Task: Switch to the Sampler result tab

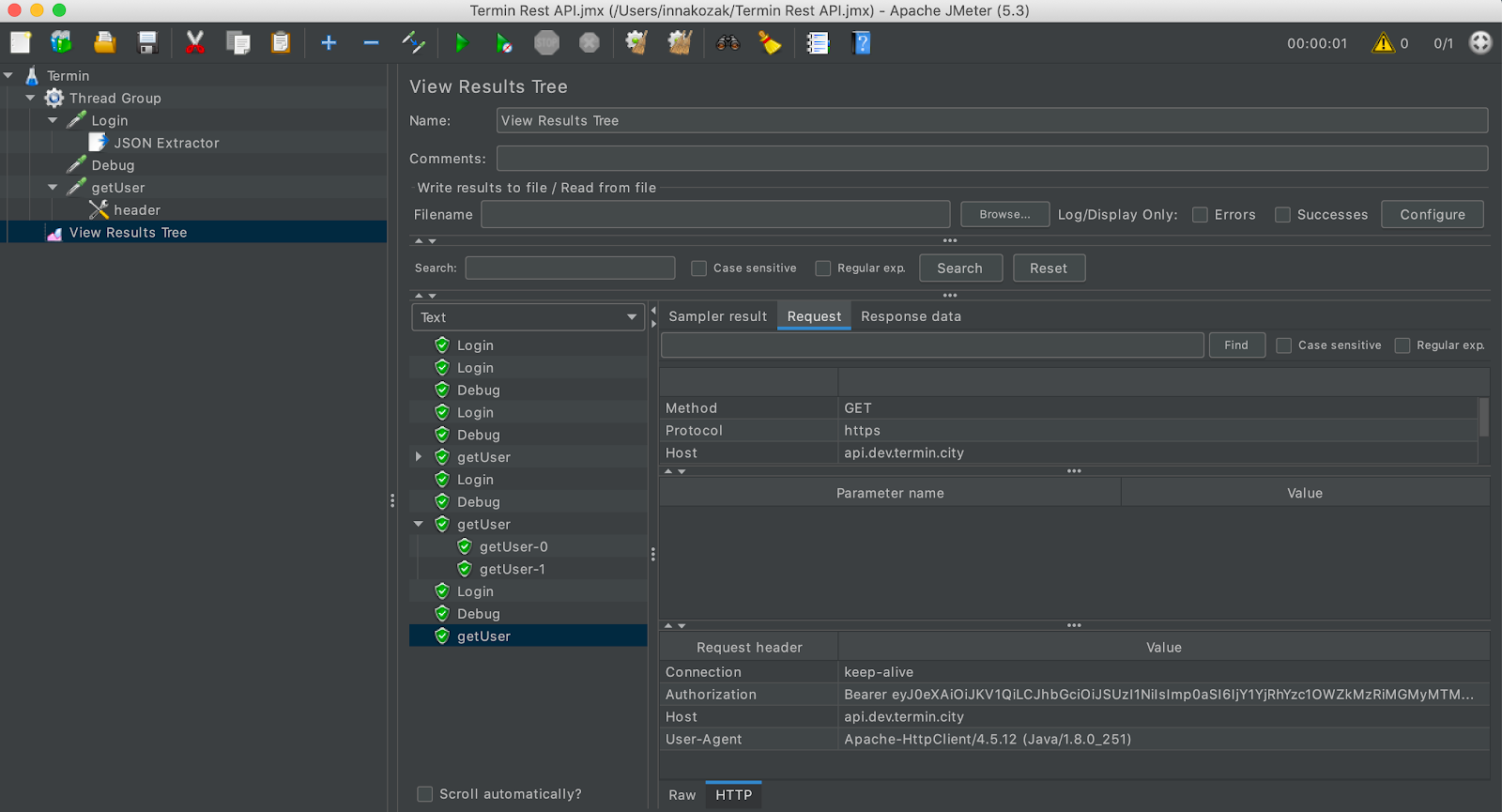Action: 718,316
